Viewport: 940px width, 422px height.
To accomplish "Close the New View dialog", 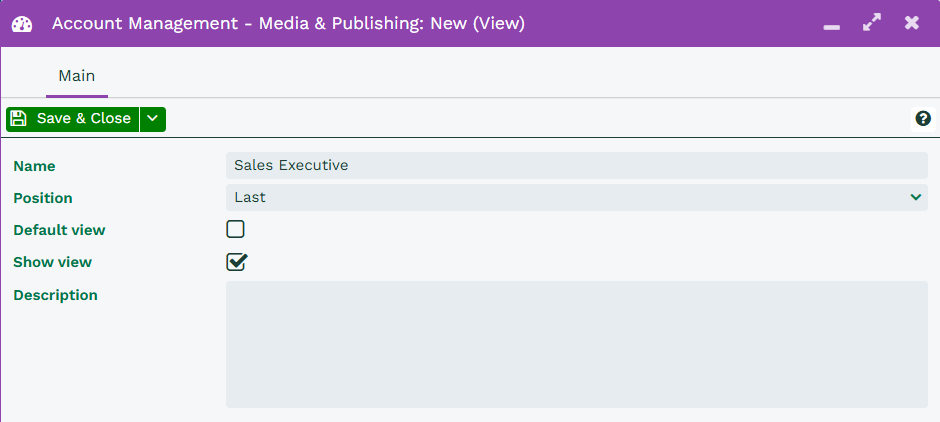I will coord(911,23).
